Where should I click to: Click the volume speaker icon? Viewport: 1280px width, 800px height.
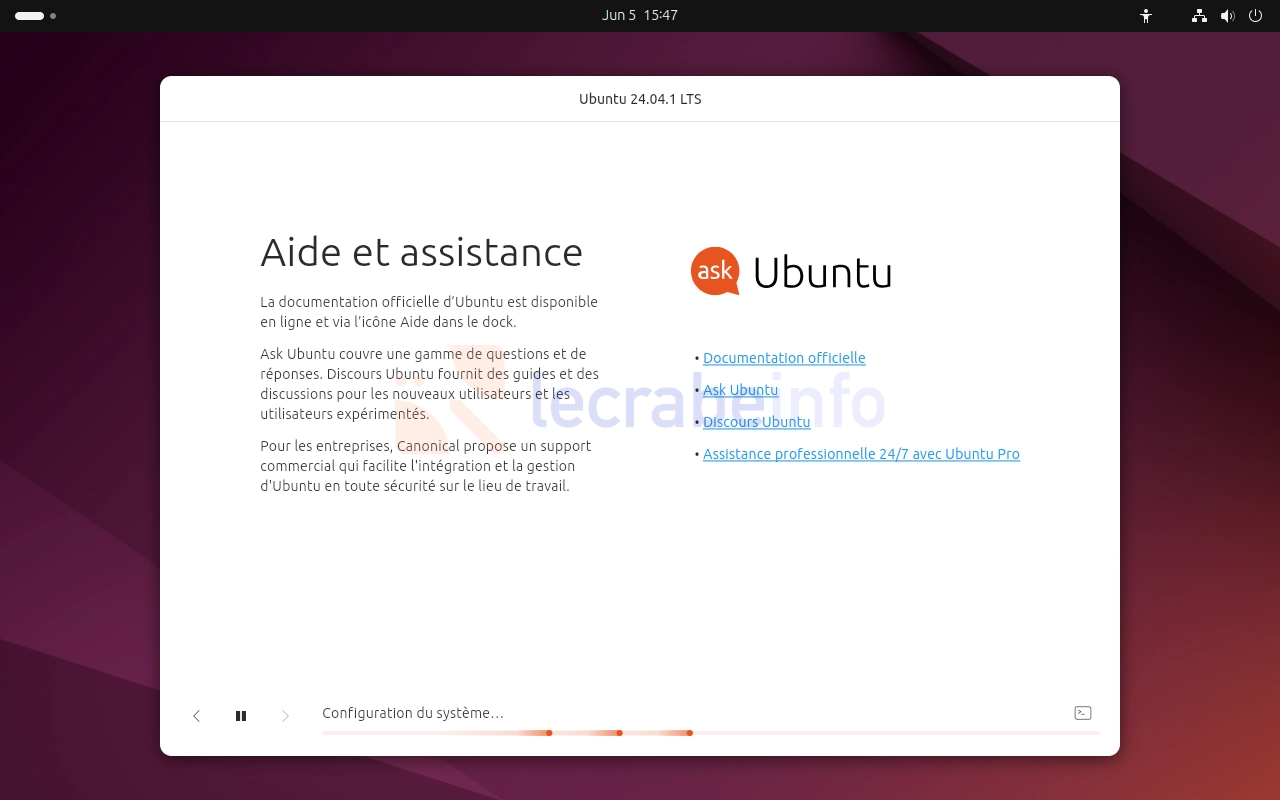point(1227,16)
